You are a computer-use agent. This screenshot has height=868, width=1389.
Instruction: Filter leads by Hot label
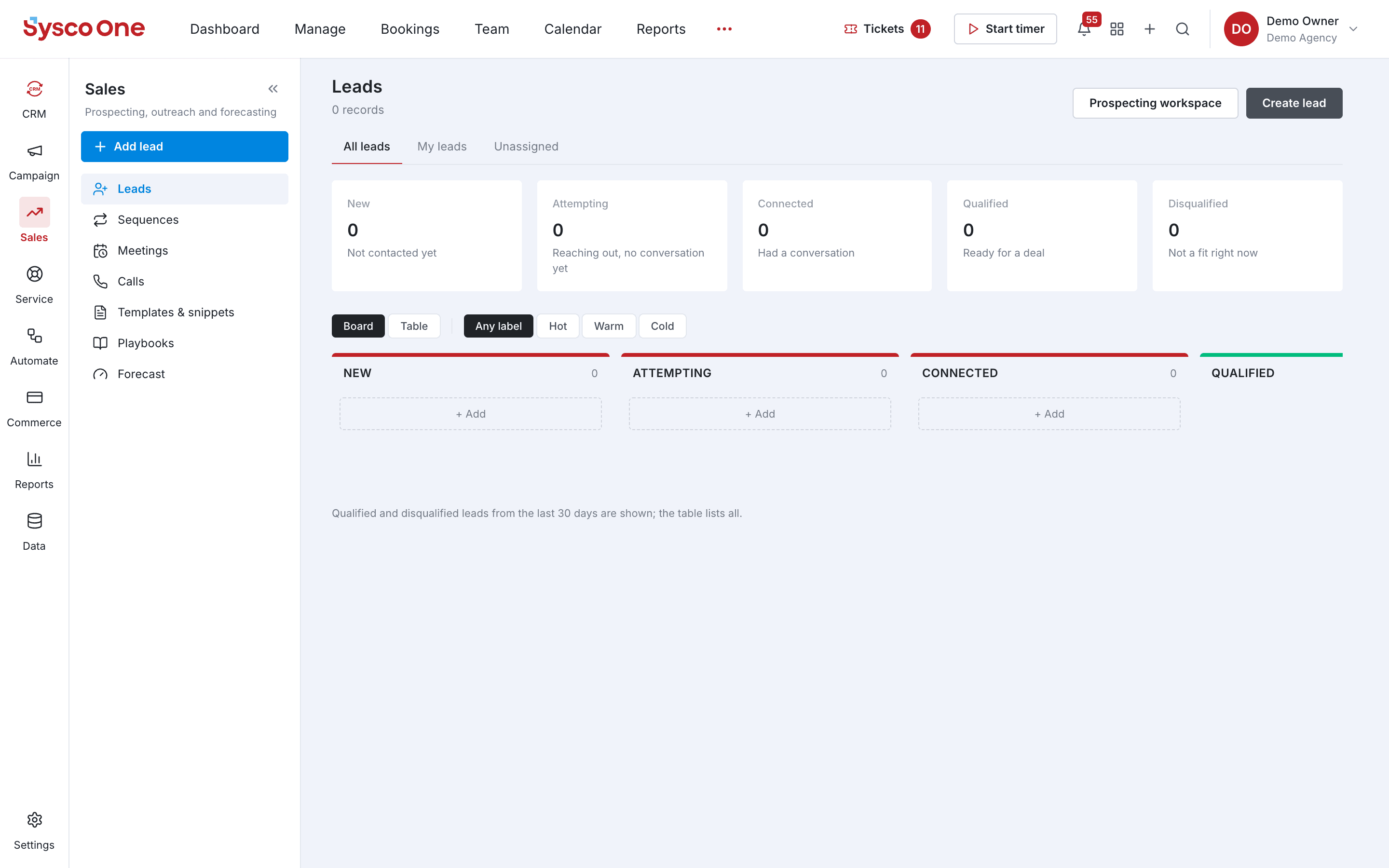pyautogui.click(x=558, y=326)
